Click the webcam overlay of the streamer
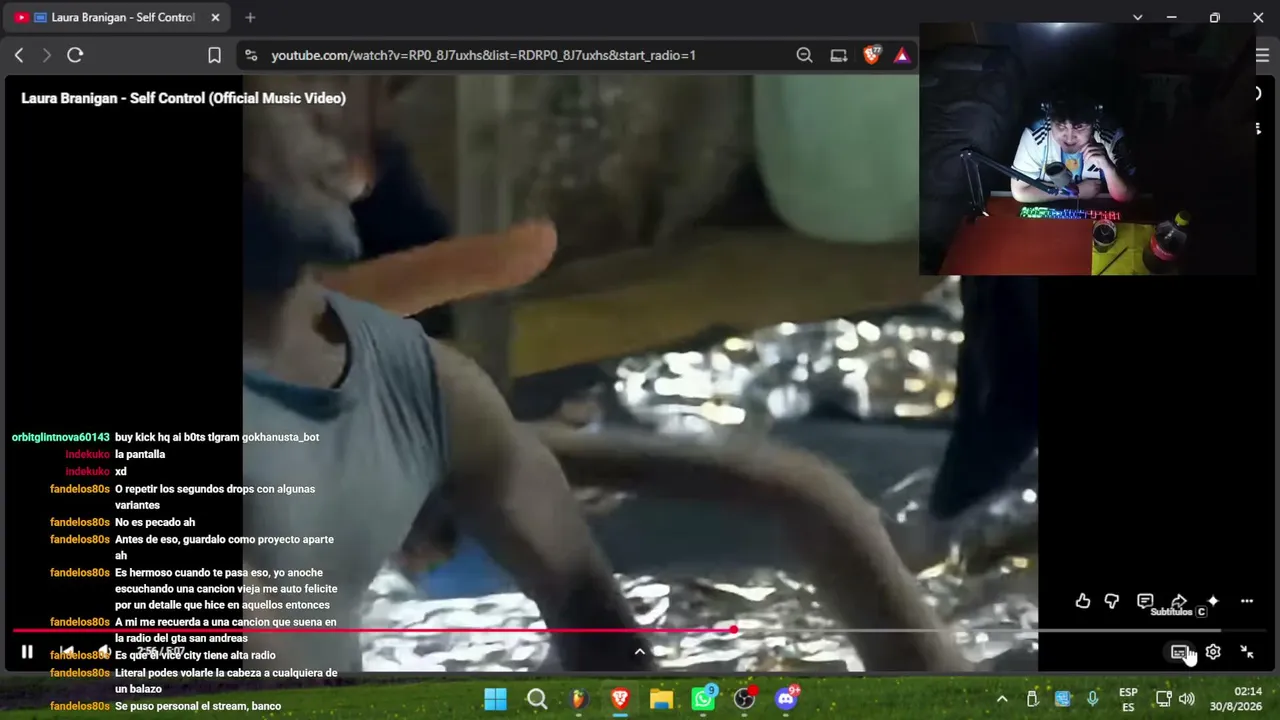Viewport: 1280px width, 720px height. click(1087, 149)
